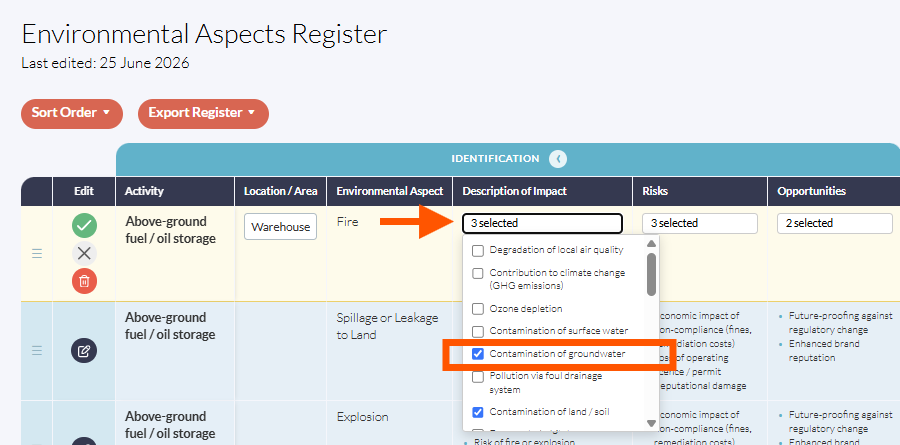Screen dimensions: 900x445
Task: Click the Warehouse location input field
Action: pos(280,227)
